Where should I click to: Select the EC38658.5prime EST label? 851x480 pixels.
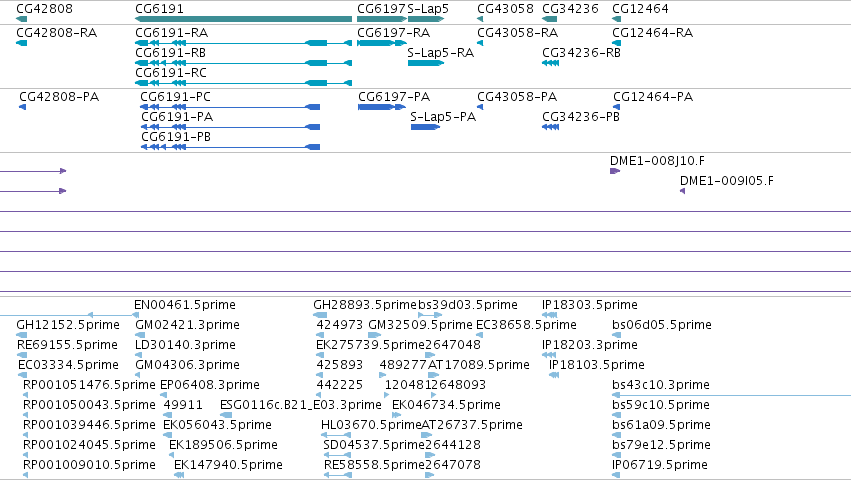[526, 325]
